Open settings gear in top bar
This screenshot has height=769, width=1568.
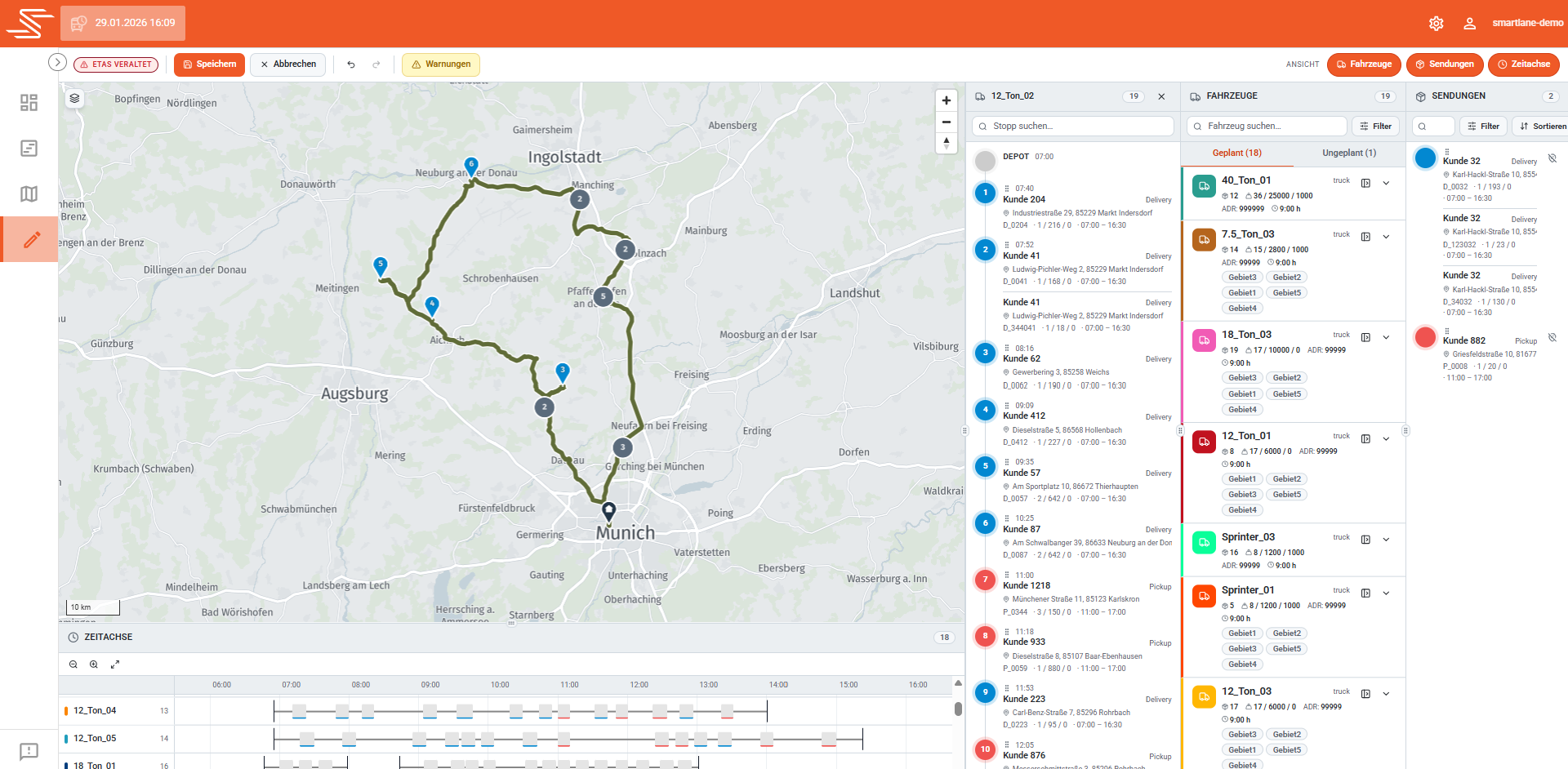coord(1436,24)
